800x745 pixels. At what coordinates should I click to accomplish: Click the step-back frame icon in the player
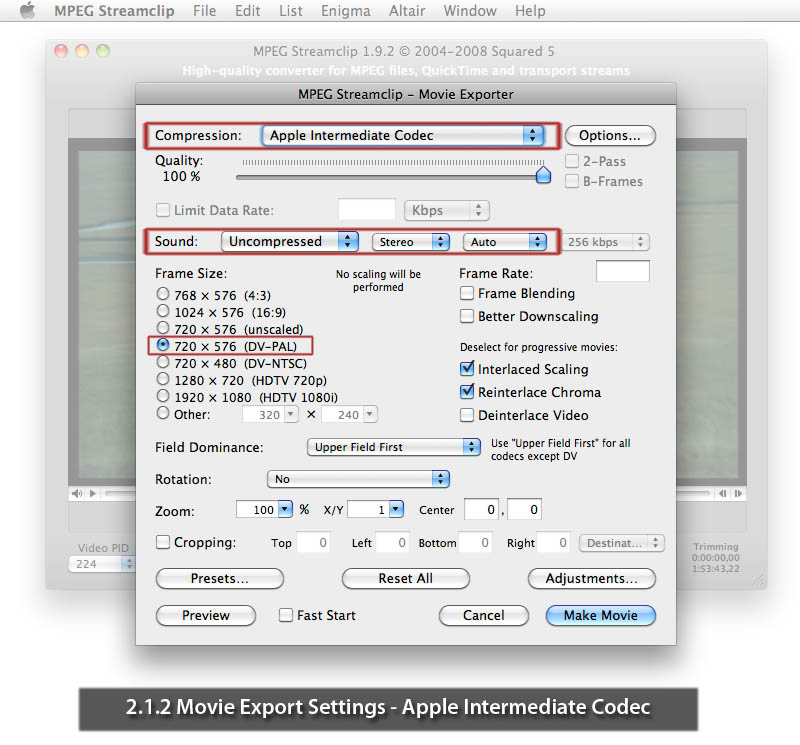(x=722, y=493)
